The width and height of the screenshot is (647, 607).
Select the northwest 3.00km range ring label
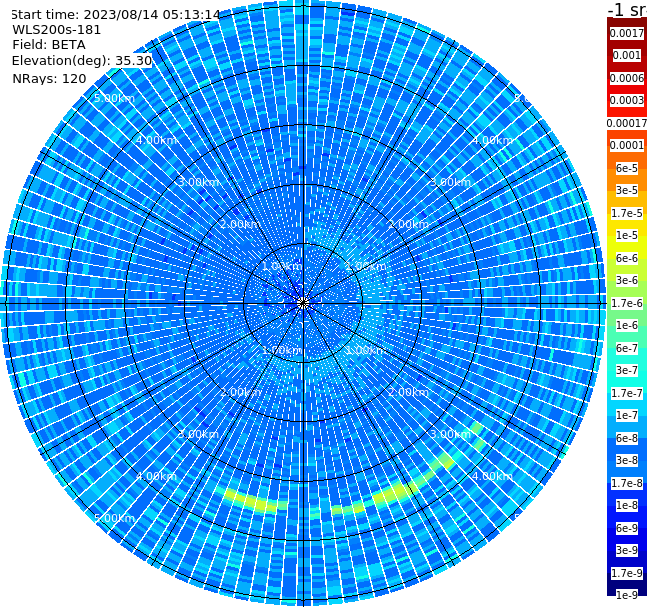(x=198, y=182)
